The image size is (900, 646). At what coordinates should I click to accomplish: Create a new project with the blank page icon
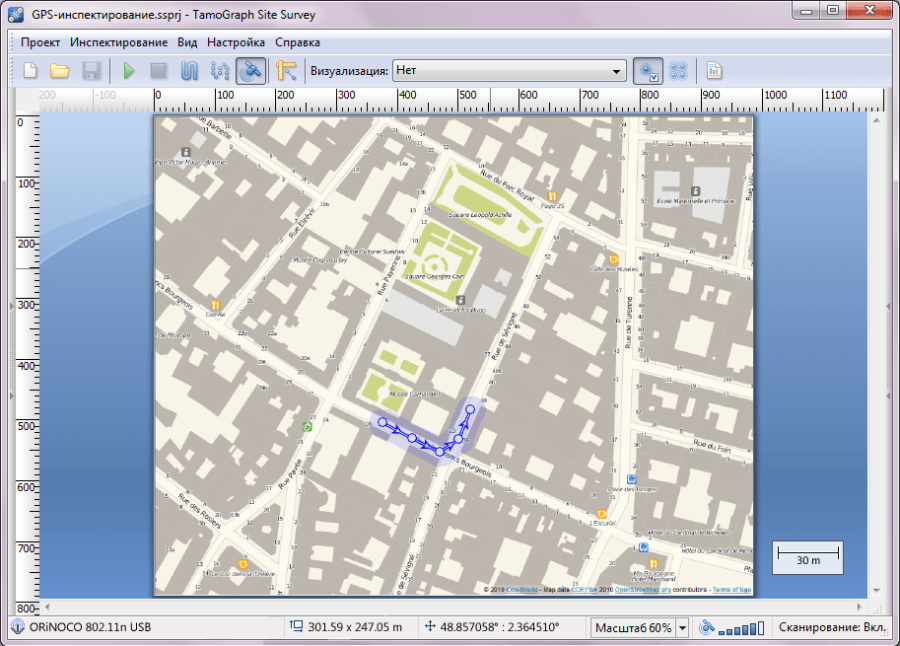(x=30, y=71)
